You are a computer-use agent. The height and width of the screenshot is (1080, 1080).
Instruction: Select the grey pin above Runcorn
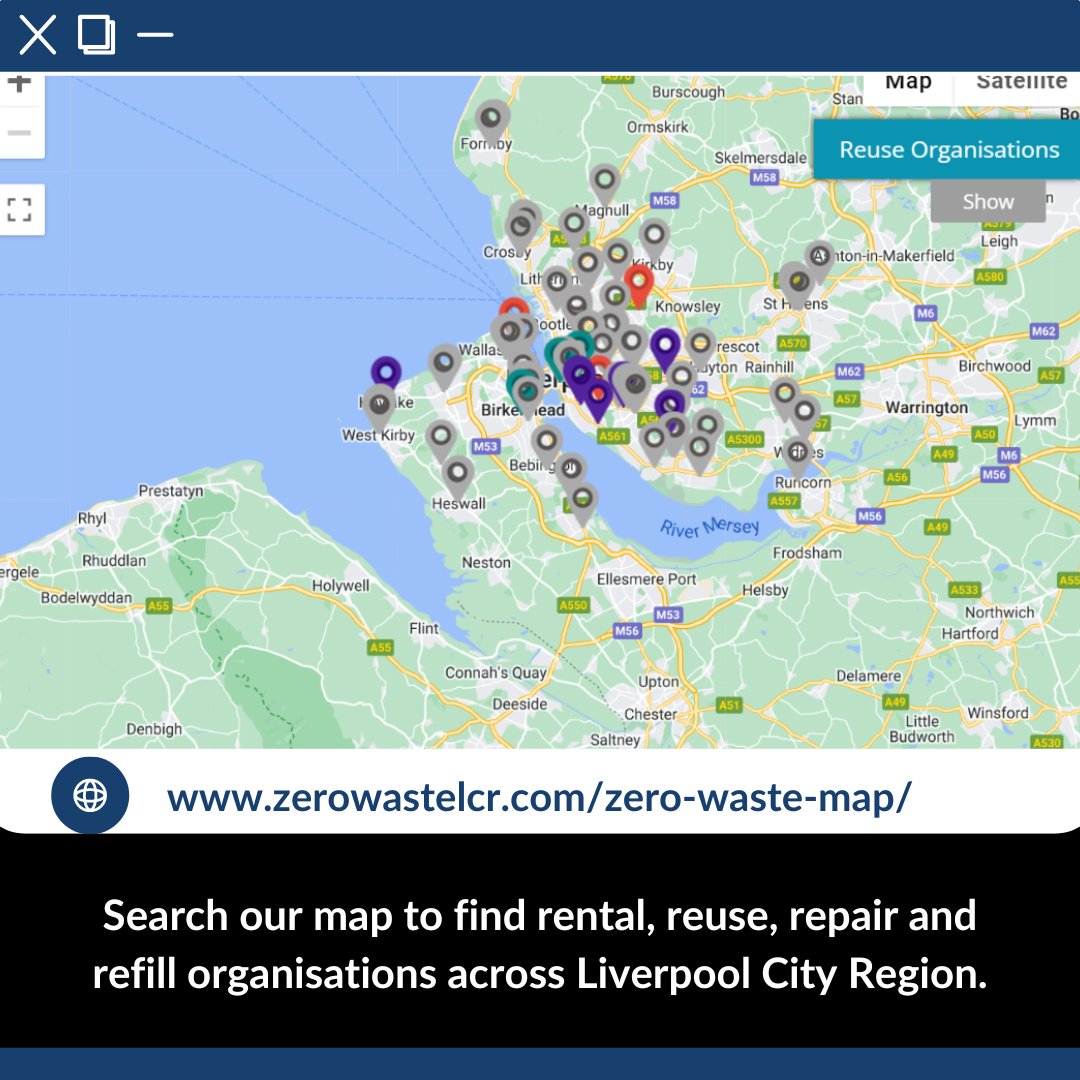(x=797, y=455)
